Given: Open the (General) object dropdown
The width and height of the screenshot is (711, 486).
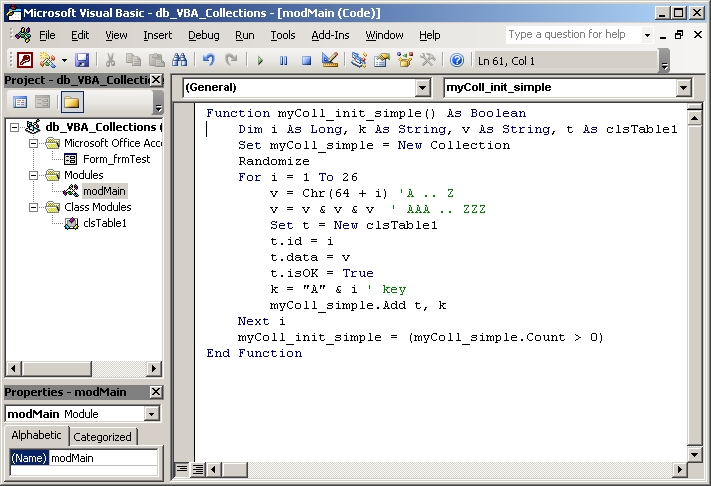Looking at the screenshot, I should click(x=422, y=87).
